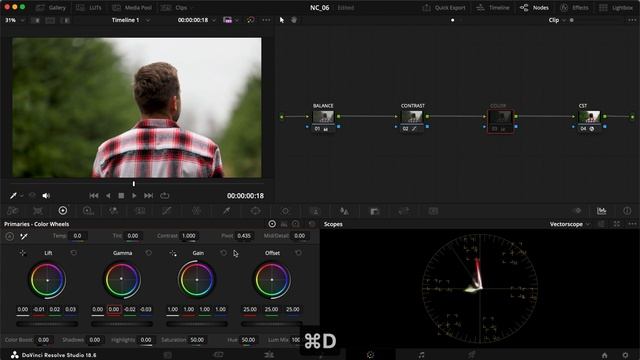Open the Color Warper palette
640x360 pixels.
click(196, 211)
